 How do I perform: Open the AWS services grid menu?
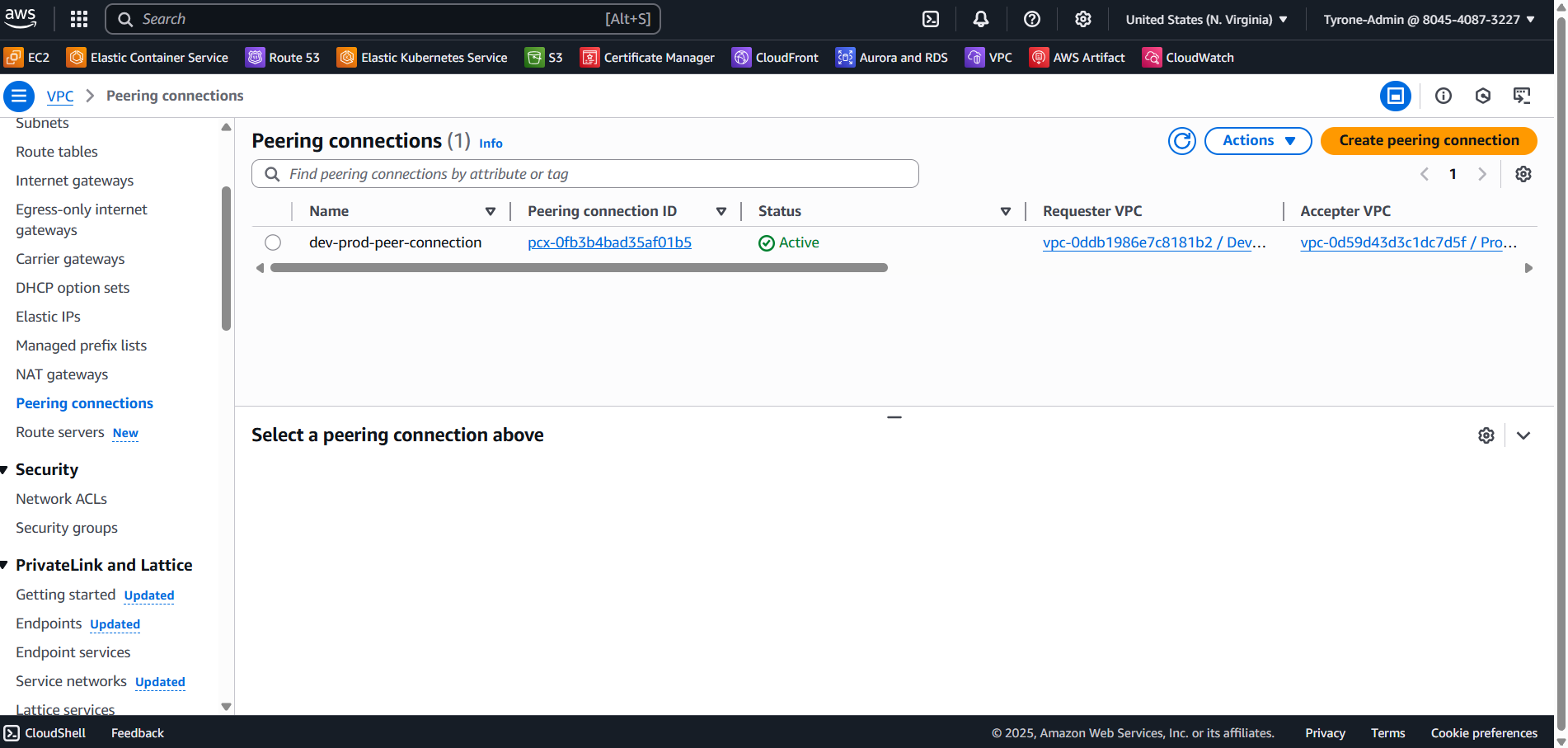point(78,18)
